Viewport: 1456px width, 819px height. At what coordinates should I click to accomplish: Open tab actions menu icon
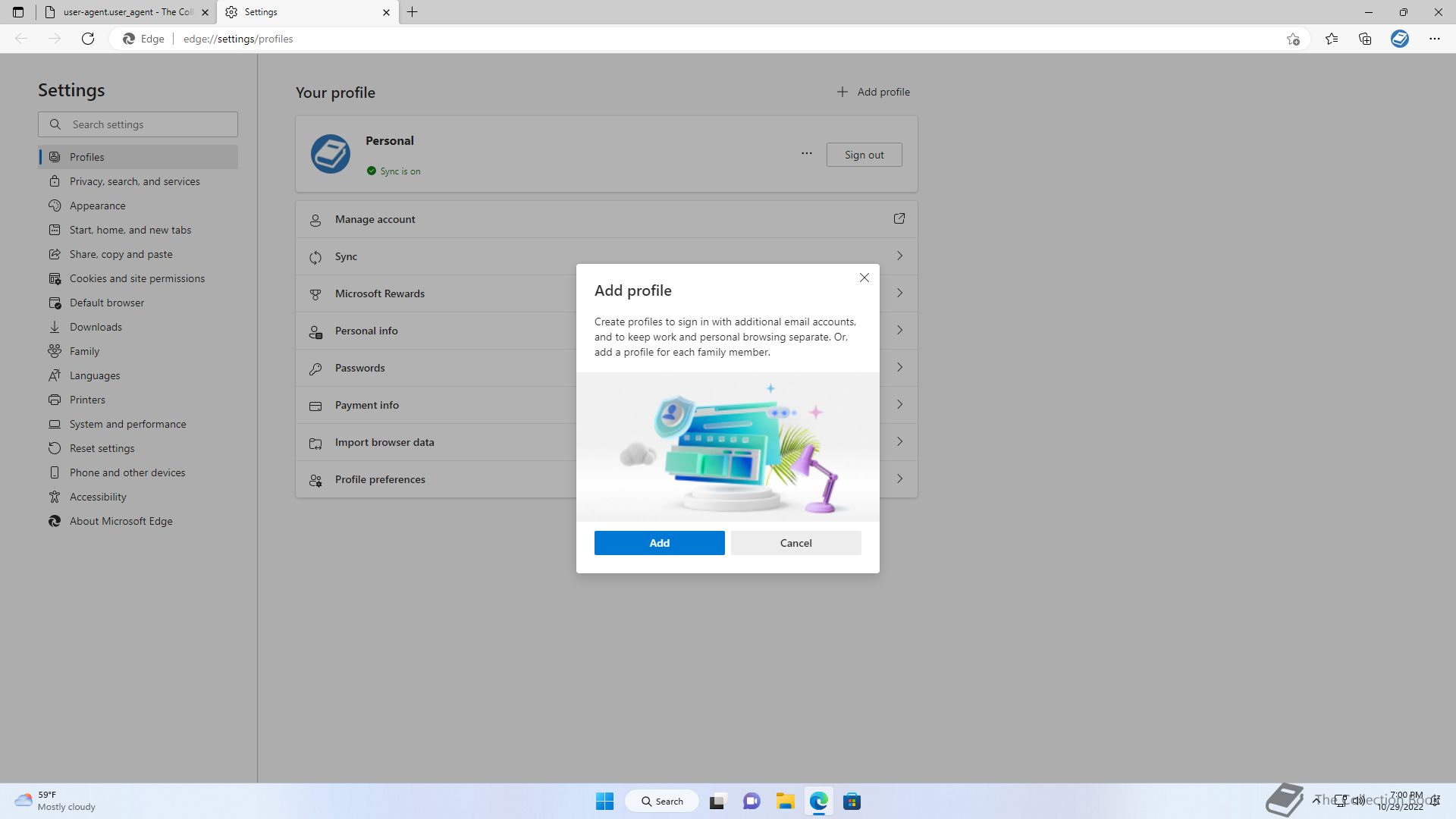18,12
